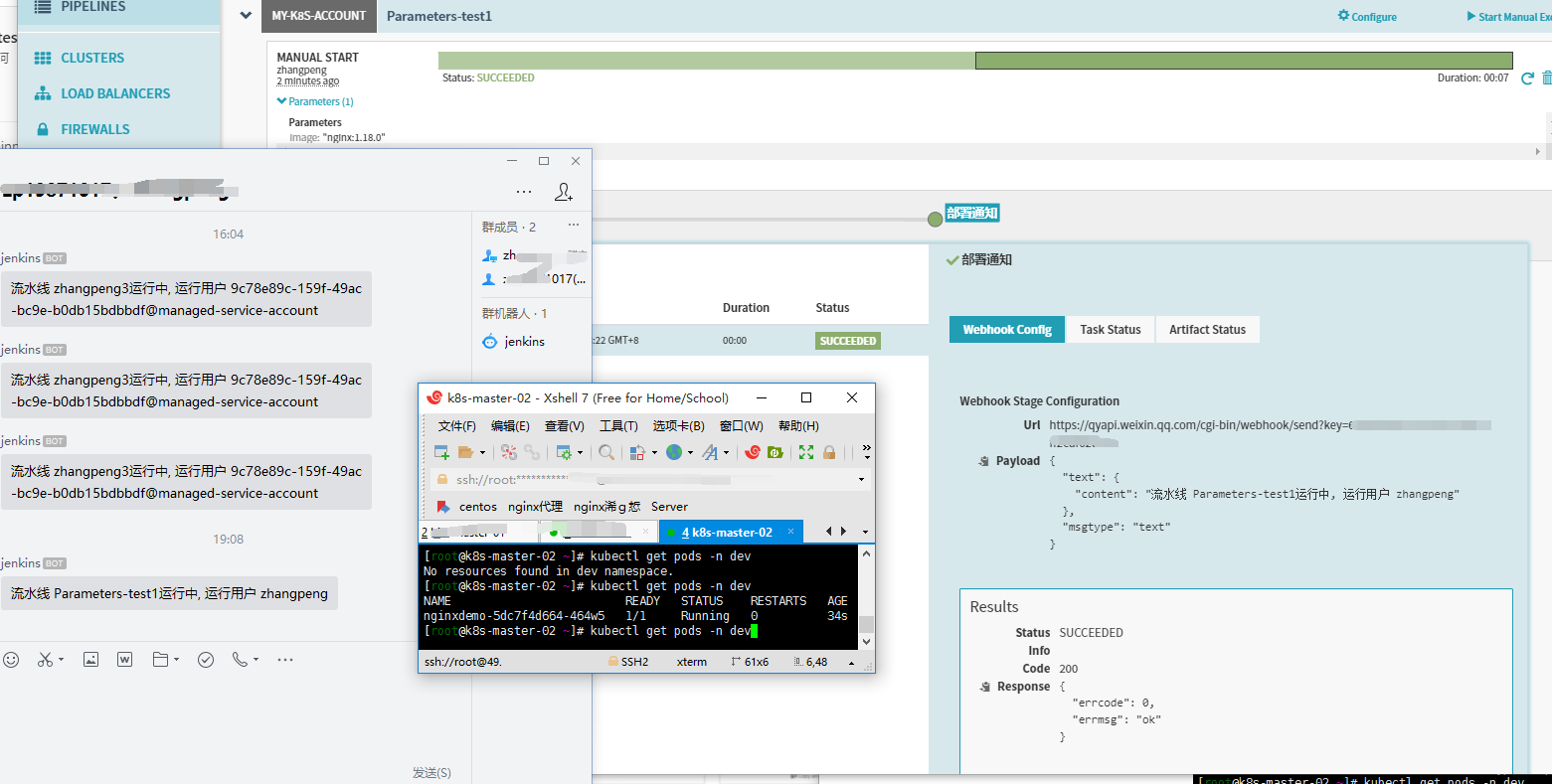Click the refresh icon next to Duration
1552x784 pixels.
click(x=1527, y=78)
